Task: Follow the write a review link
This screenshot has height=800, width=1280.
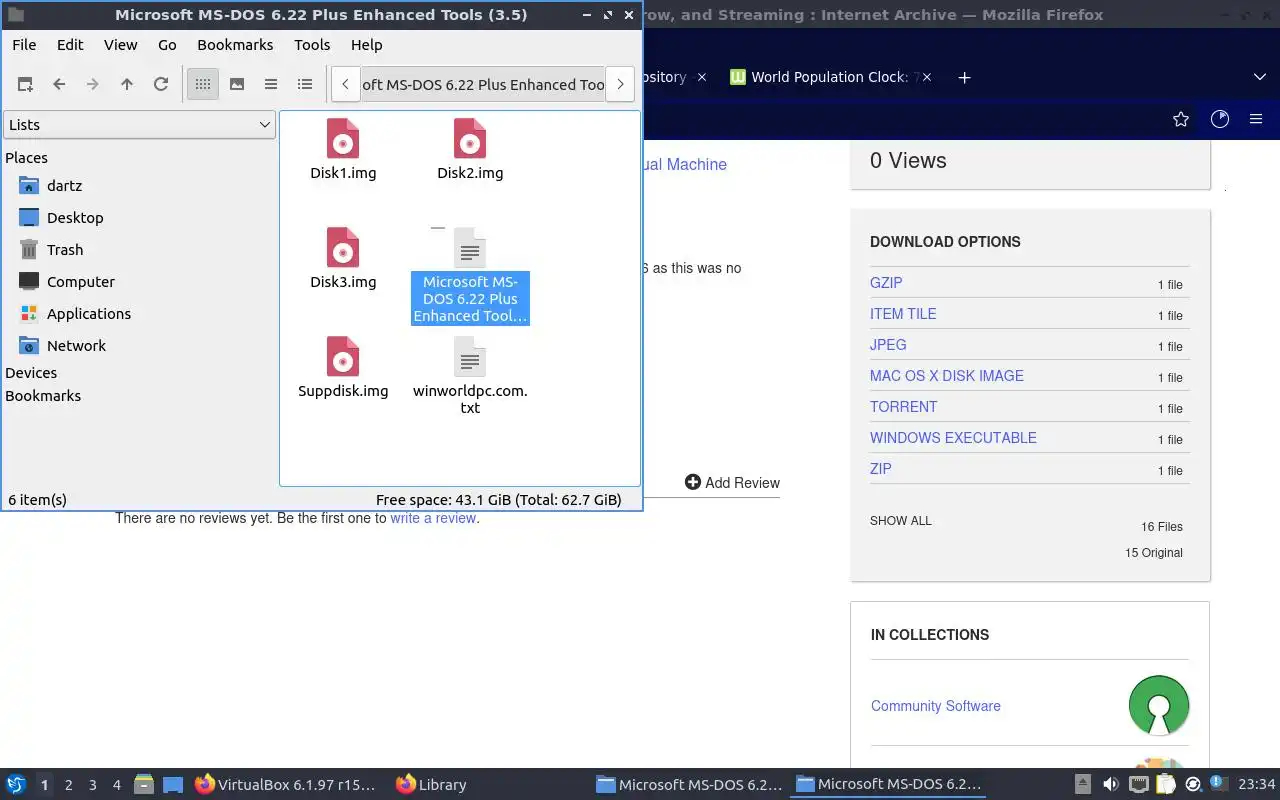Action: point(433,518)
